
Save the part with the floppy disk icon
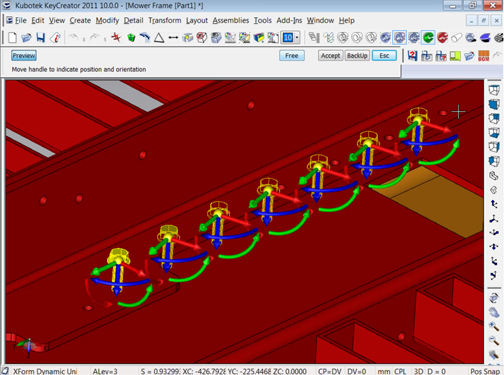pos(41,38)
